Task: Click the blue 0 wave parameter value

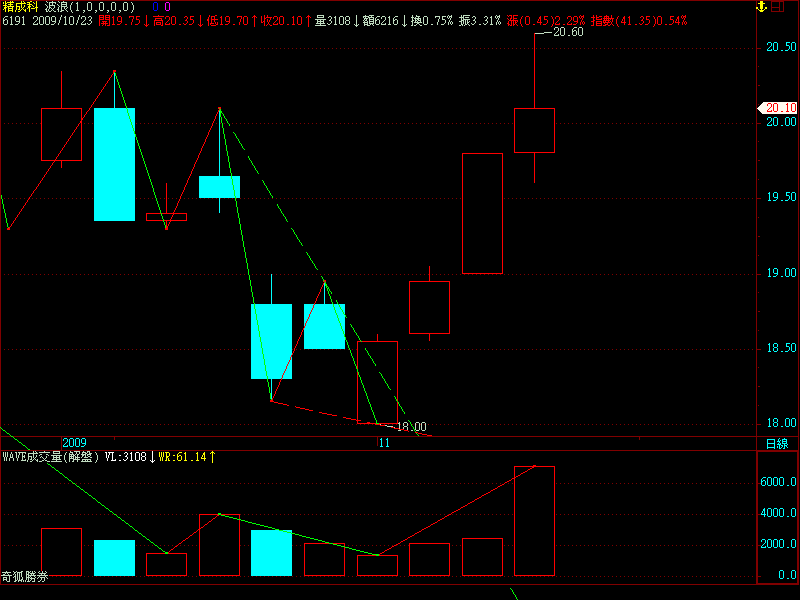Action: pyautogui.click(x=156, y=7)
